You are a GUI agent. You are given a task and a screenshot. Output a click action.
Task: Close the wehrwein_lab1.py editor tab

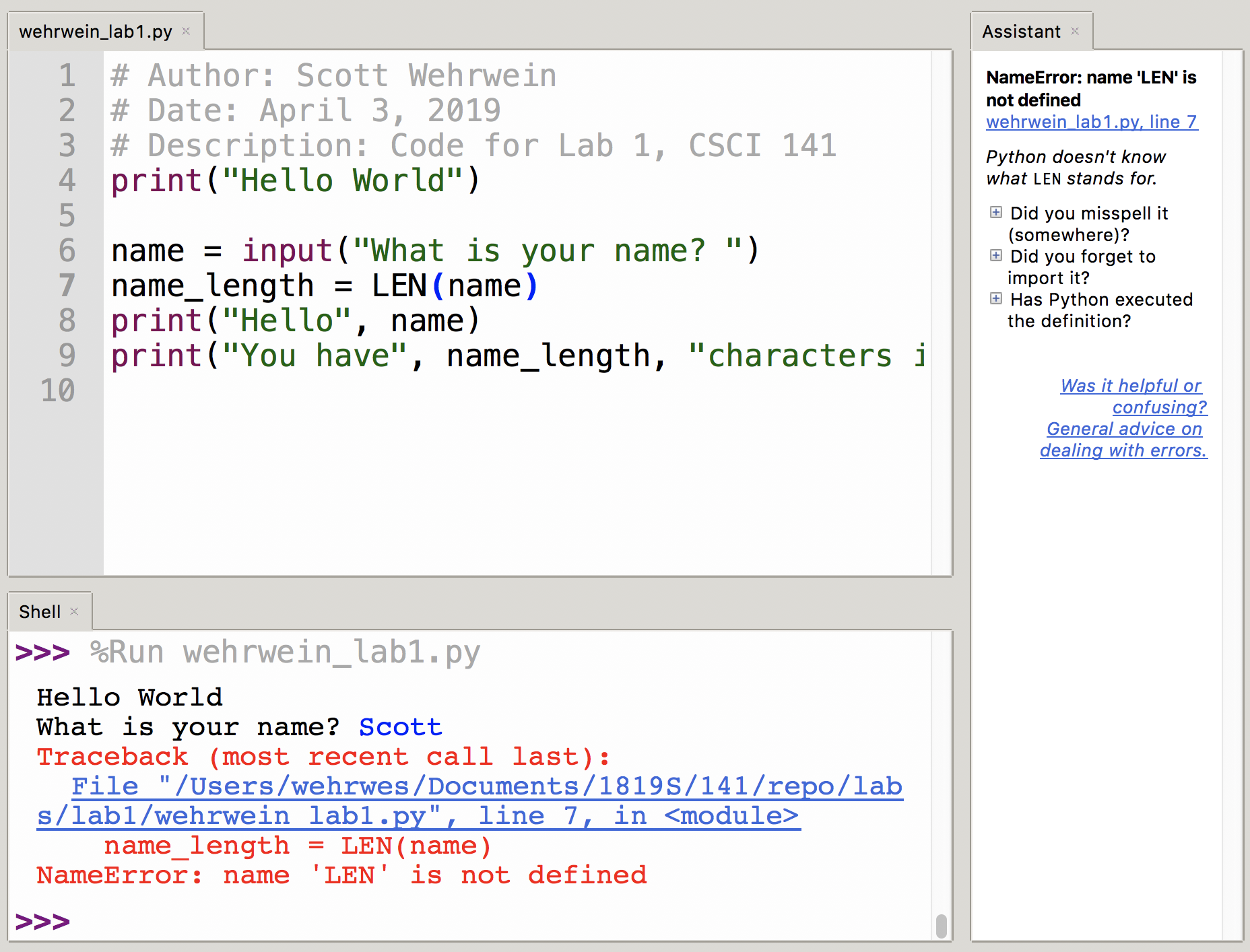(x=187, y=31)
